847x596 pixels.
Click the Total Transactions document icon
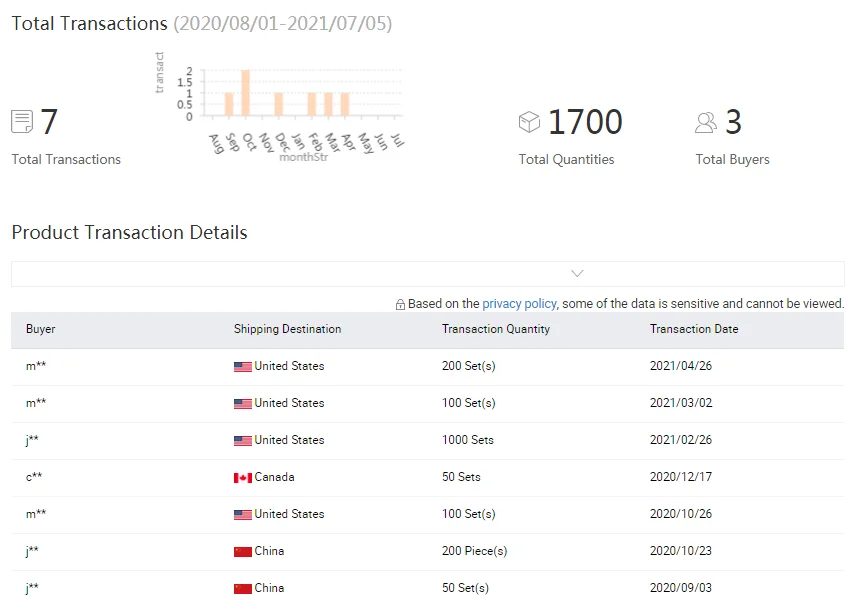(x=22, y=122)
